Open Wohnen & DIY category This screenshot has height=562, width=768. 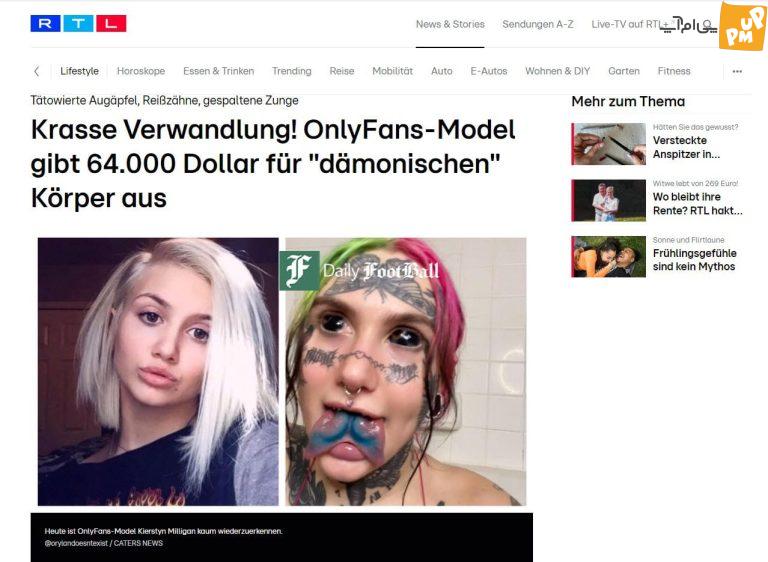pos(557,71)
